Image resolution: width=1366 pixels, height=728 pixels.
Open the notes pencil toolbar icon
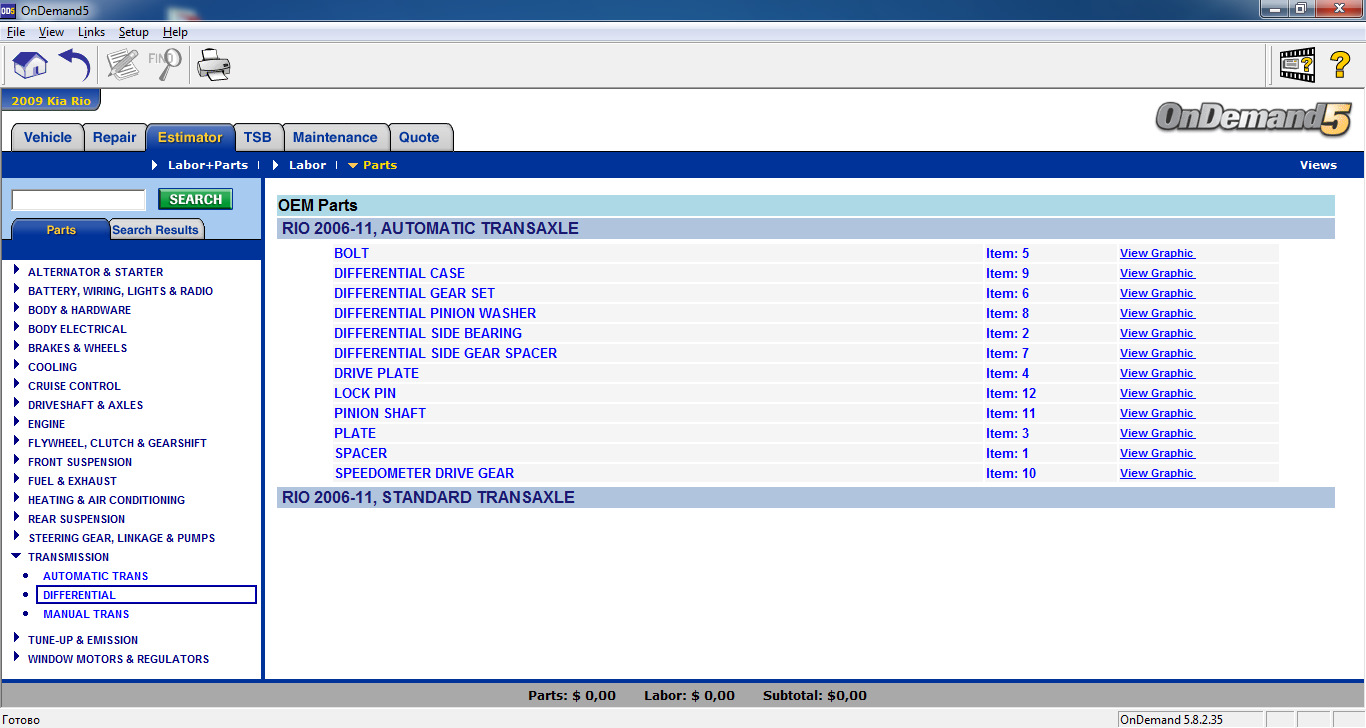(x=122, y=66)
